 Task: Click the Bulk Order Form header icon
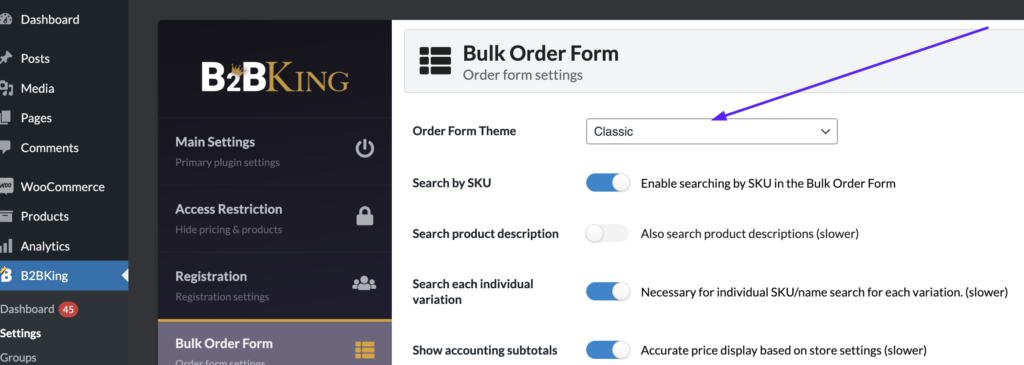pos(434,59)
